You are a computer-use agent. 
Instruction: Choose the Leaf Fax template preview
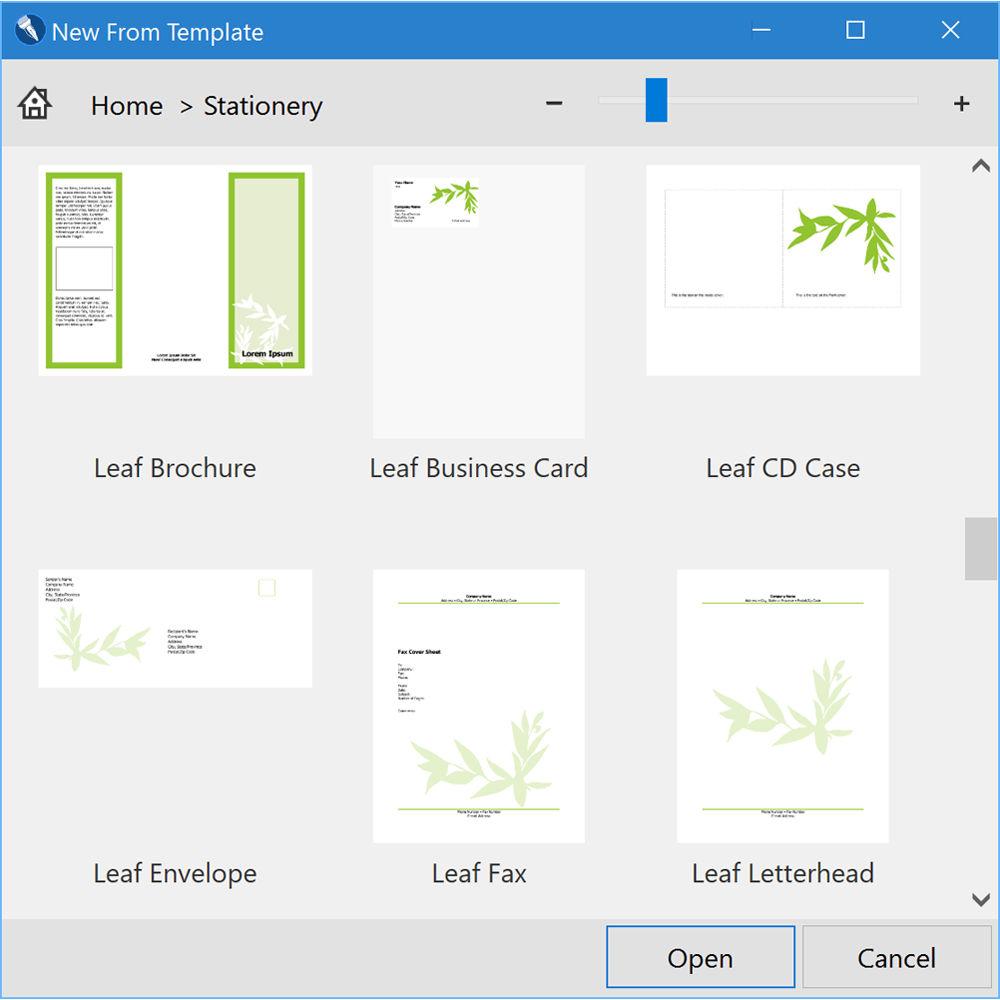[479, 706]
